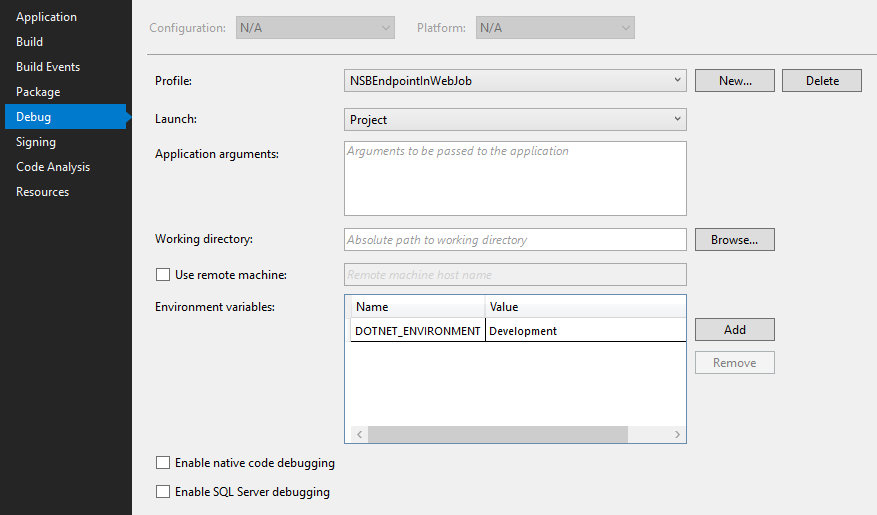The height and width of the screenshot is (515, 877).
Task: Delete the selected profile
Action: [822, 81]
